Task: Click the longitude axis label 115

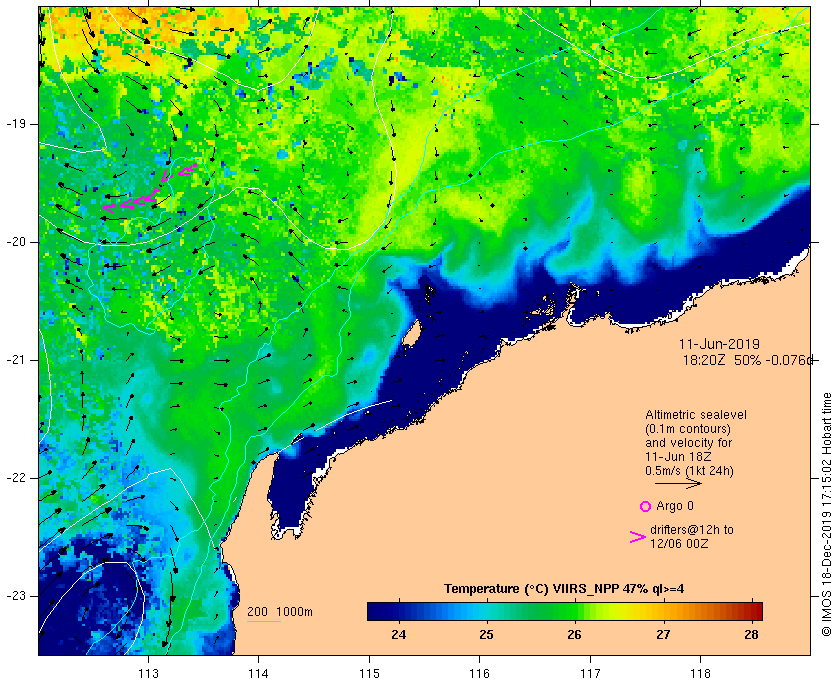Action: tap(369, 673)
